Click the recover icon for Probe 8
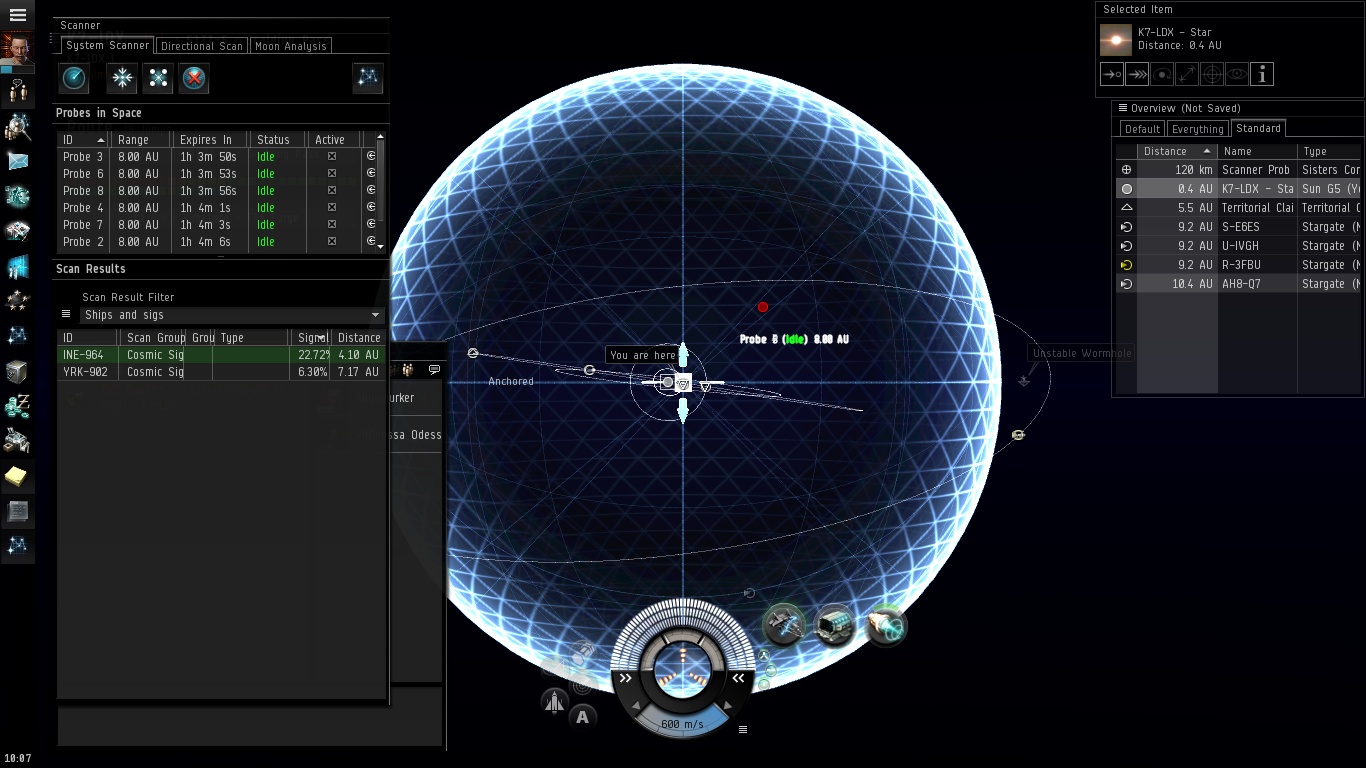The width and height of the screenshot is (1366, 768). pos(370,191)
